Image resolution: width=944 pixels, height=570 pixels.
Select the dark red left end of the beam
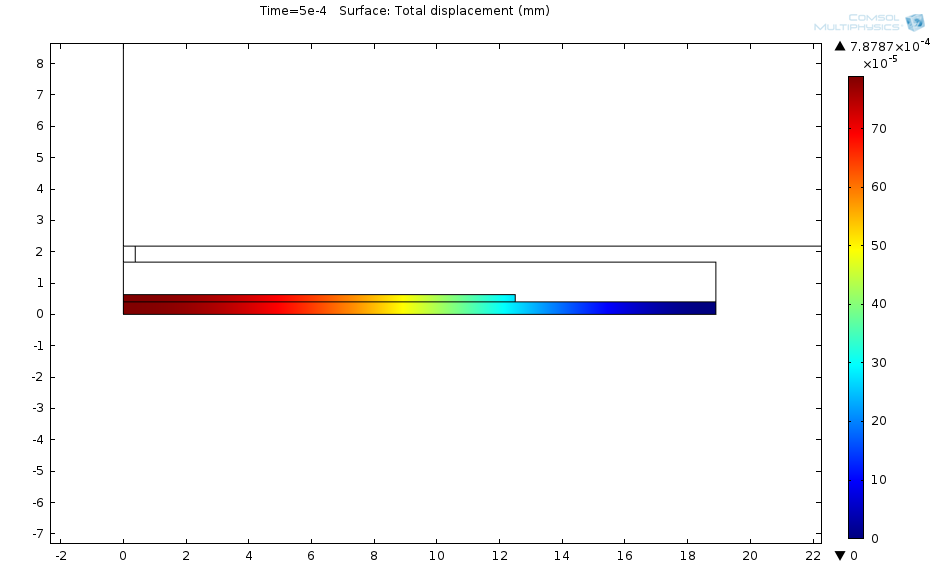click(x=140, y=305)
